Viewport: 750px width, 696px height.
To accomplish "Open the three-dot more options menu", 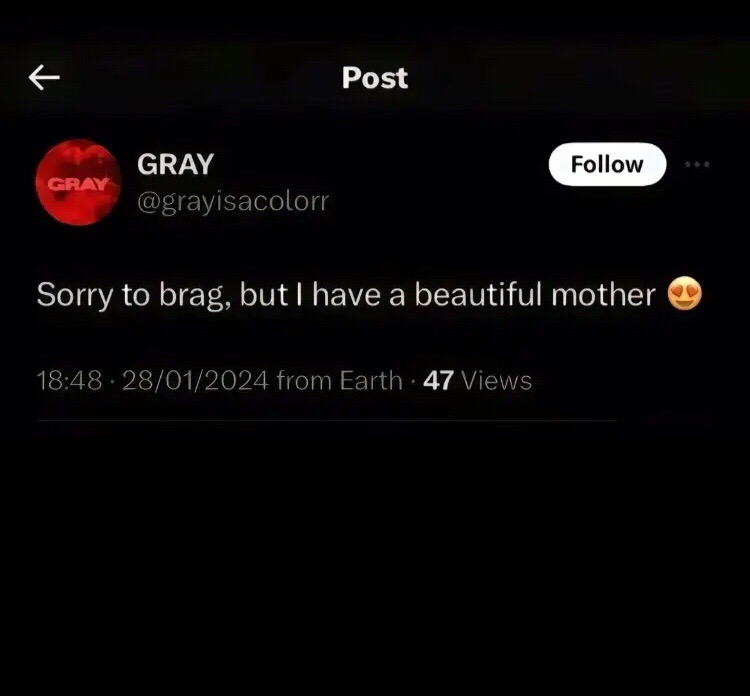I will click(x=697, y=164).
